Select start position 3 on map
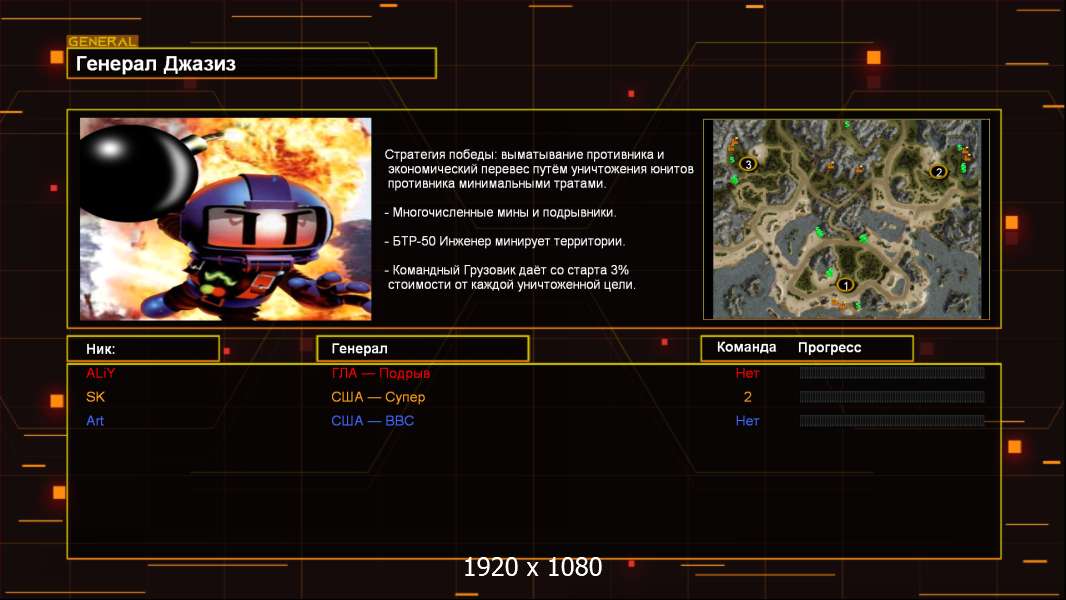 748,164
